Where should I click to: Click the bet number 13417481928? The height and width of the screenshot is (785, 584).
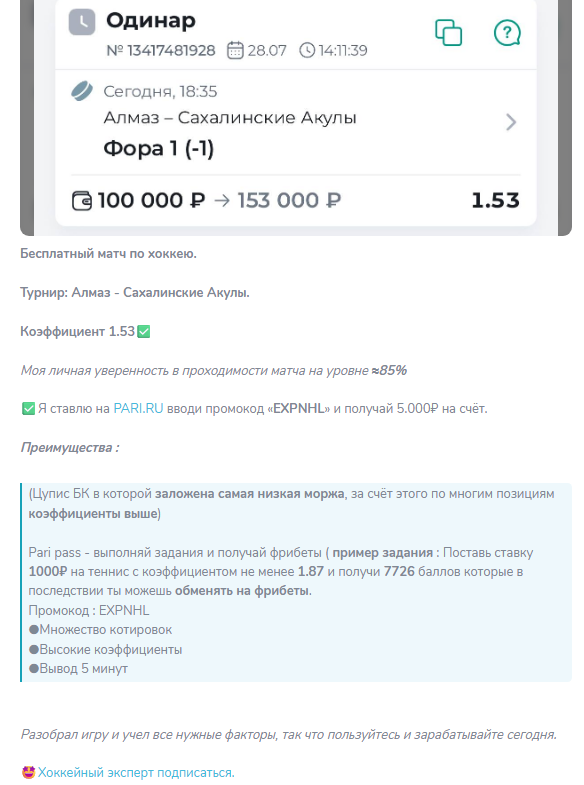coord(161,50)
